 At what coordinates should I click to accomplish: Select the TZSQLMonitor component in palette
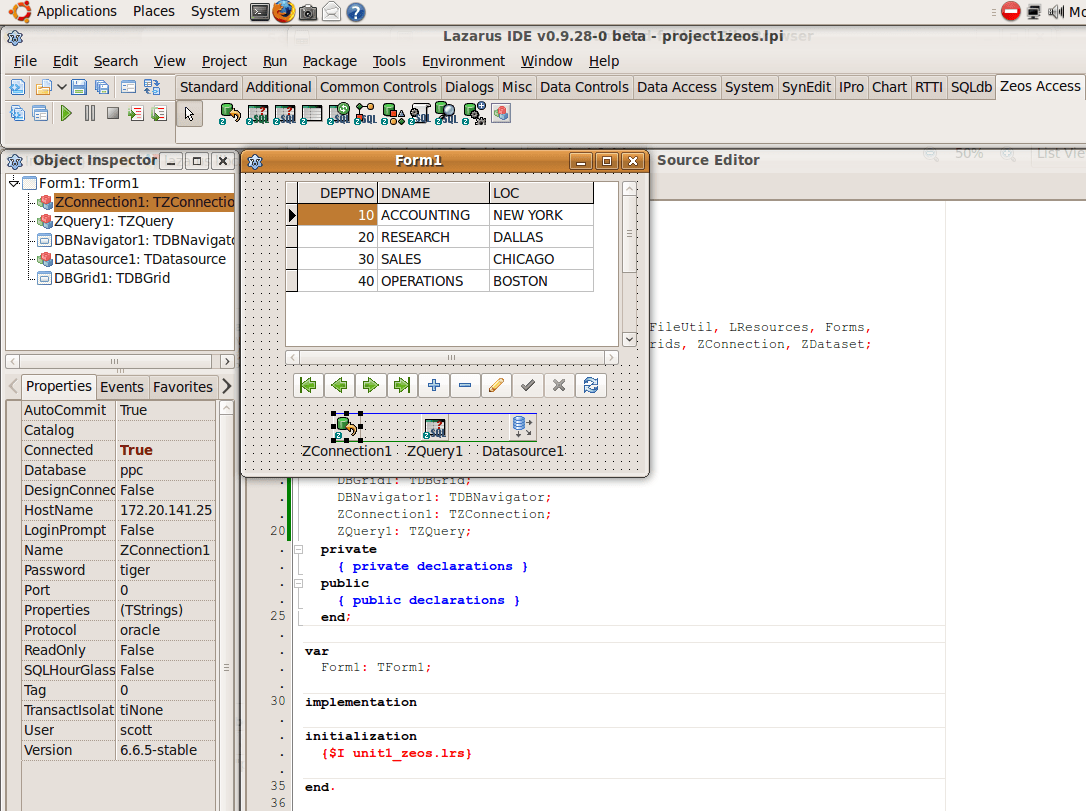(447, 114)
